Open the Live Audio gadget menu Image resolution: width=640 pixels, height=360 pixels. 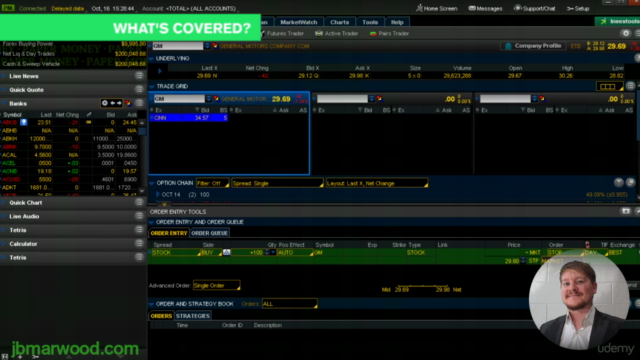coord(139,216)
